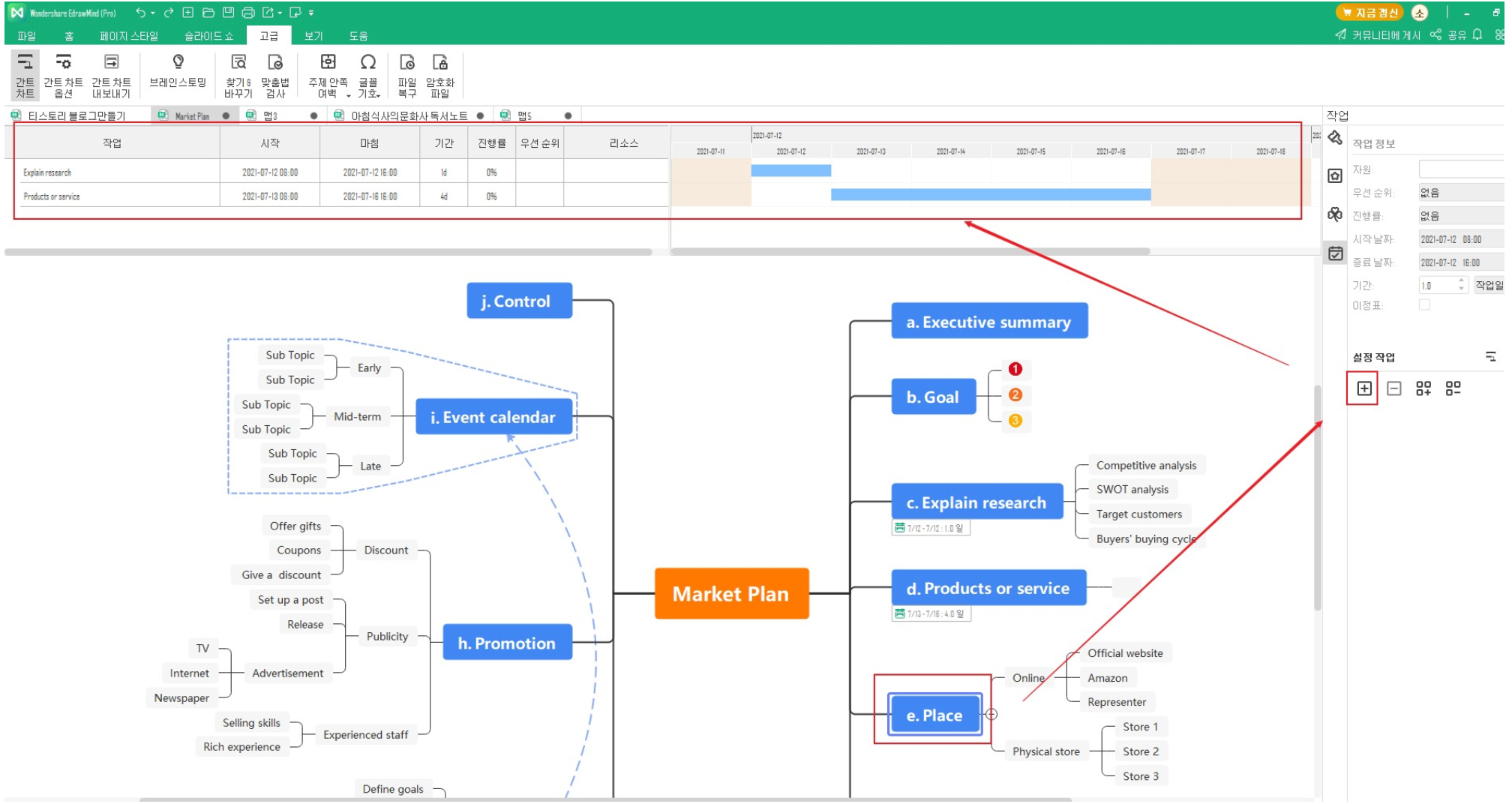
Task: Click the Explain research blue Gantt bar
Action: pos(790,171)
